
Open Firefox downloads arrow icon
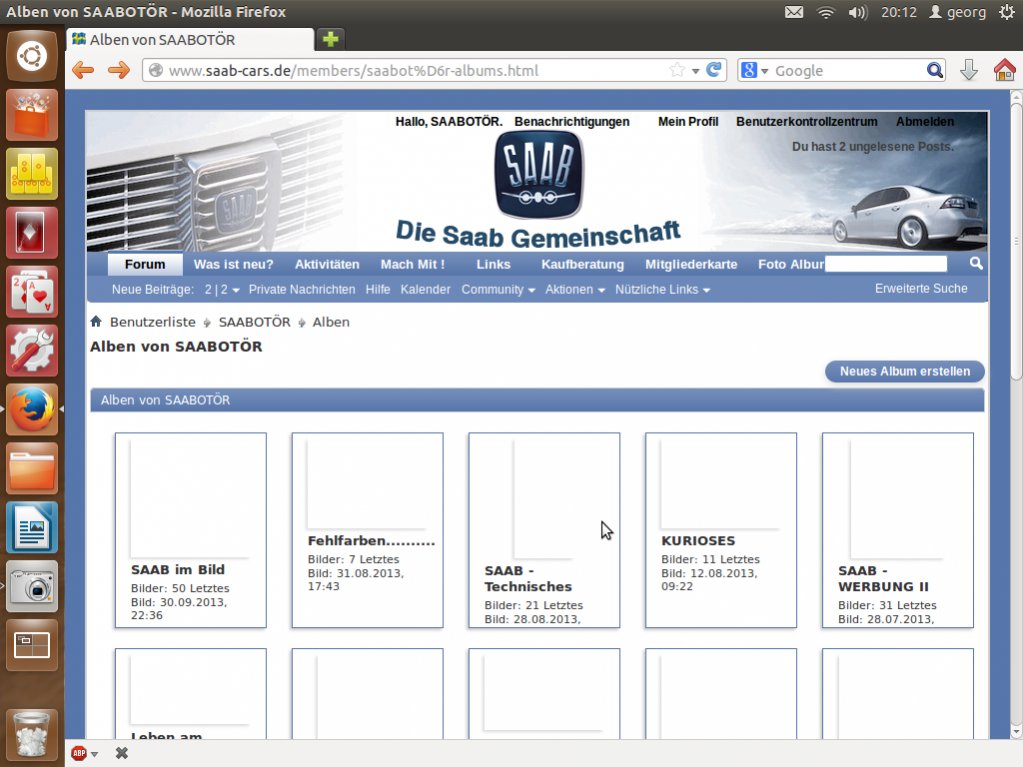coord(969,70)
